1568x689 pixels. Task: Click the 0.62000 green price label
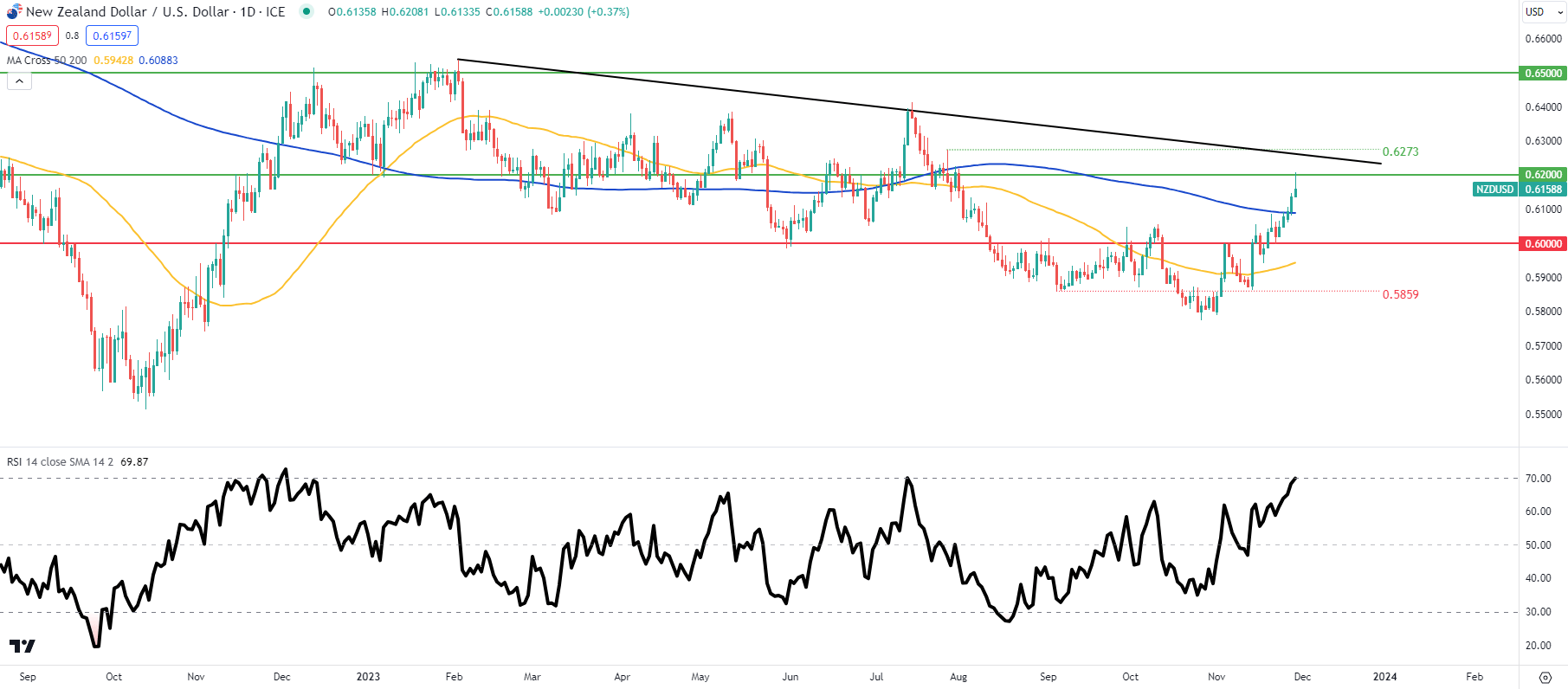tap(1543, 174)
